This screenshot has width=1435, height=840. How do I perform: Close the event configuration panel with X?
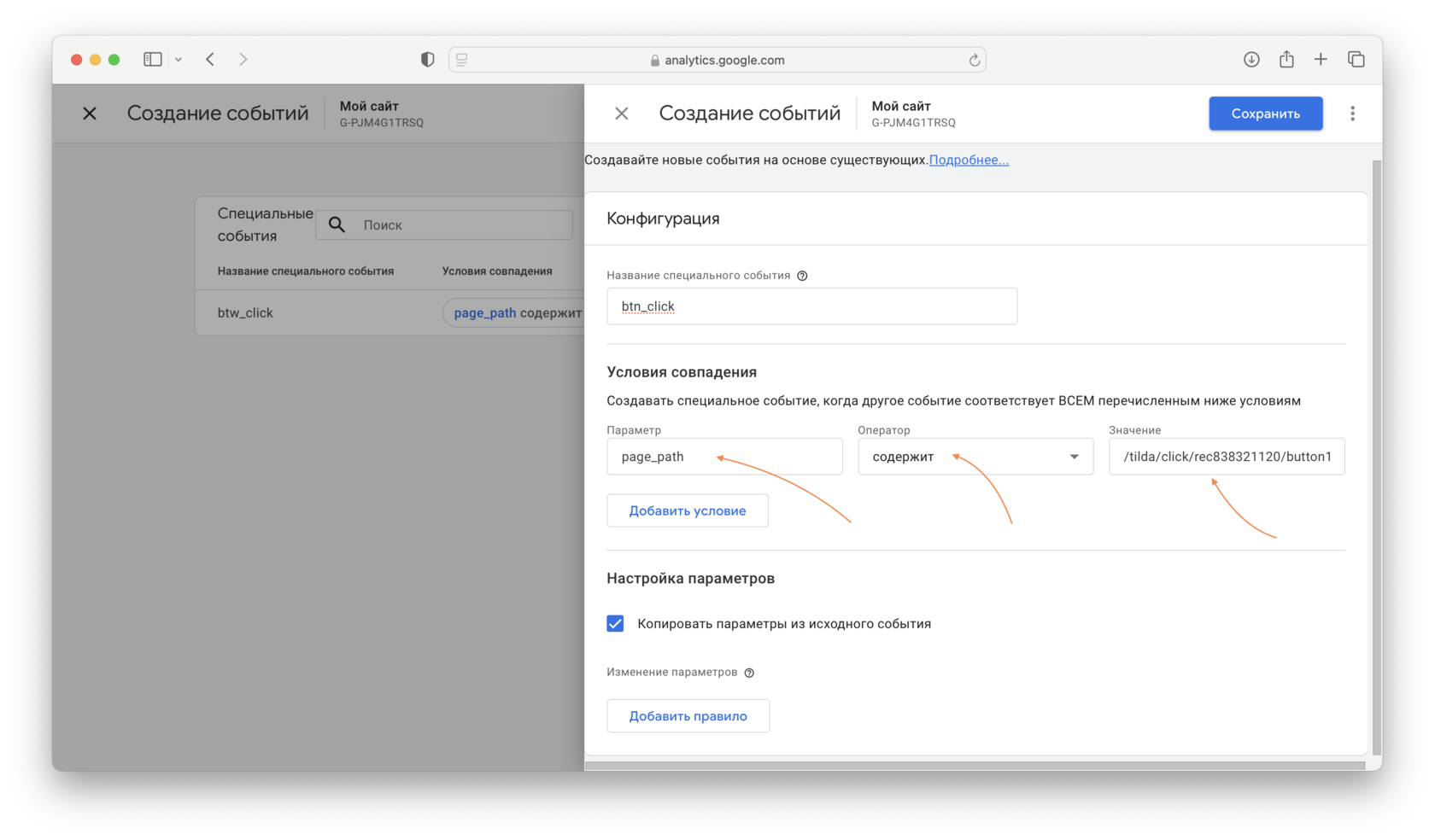point(622,114)
